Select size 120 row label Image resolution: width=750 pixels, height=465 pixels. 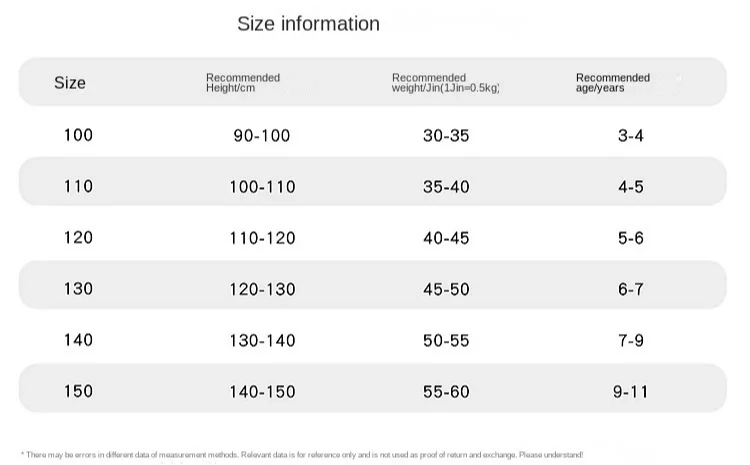[78, 237]
